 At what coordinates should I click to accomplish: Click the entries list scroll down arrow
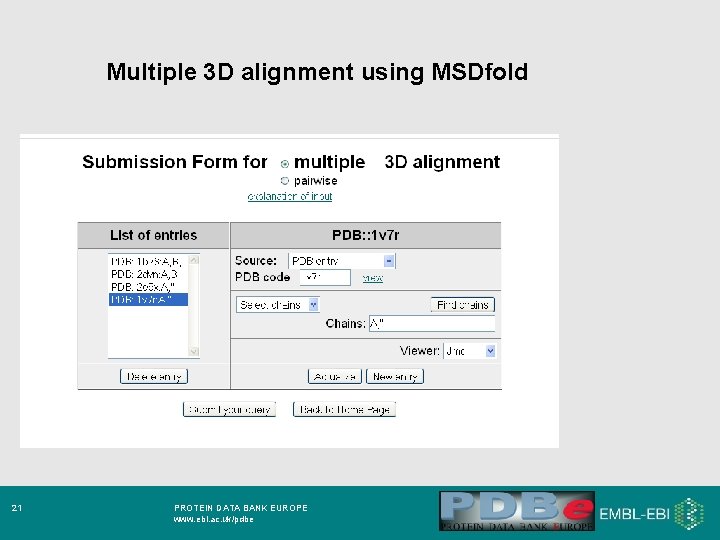194,351
